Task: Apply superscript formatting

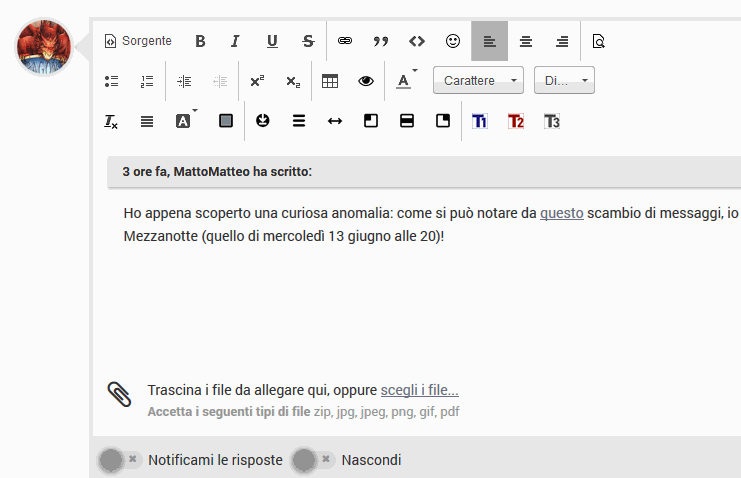Action: click(257, 81)
